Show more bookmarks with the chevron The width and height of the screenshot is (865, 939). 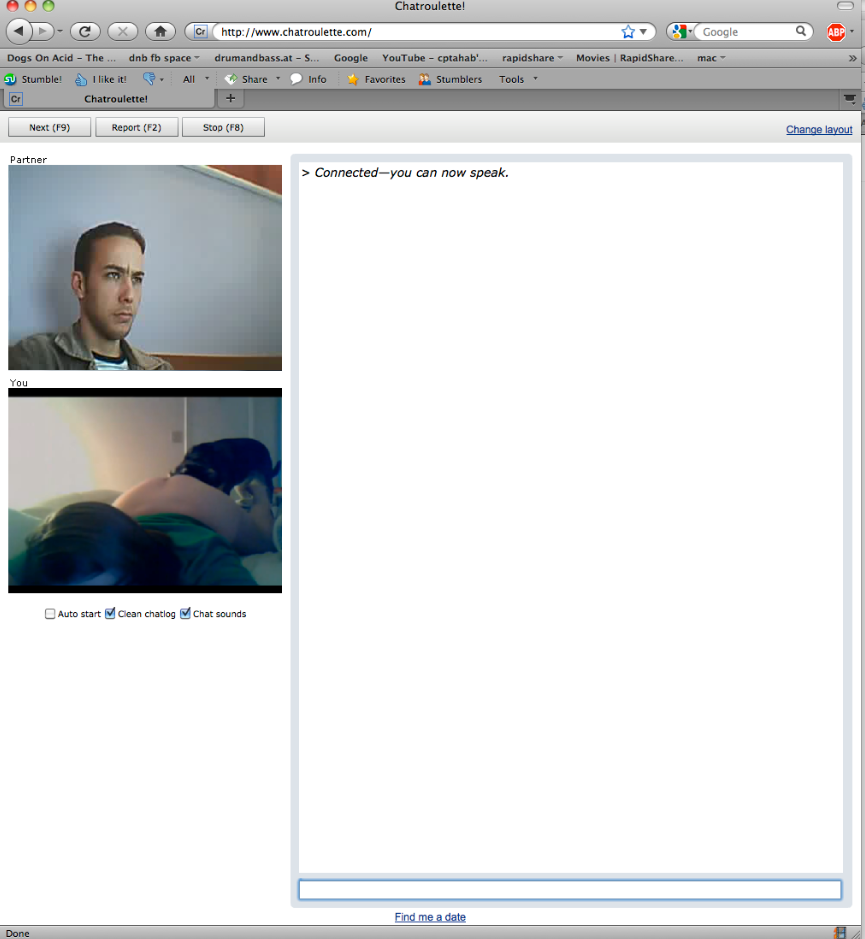[x=852, y=58]
